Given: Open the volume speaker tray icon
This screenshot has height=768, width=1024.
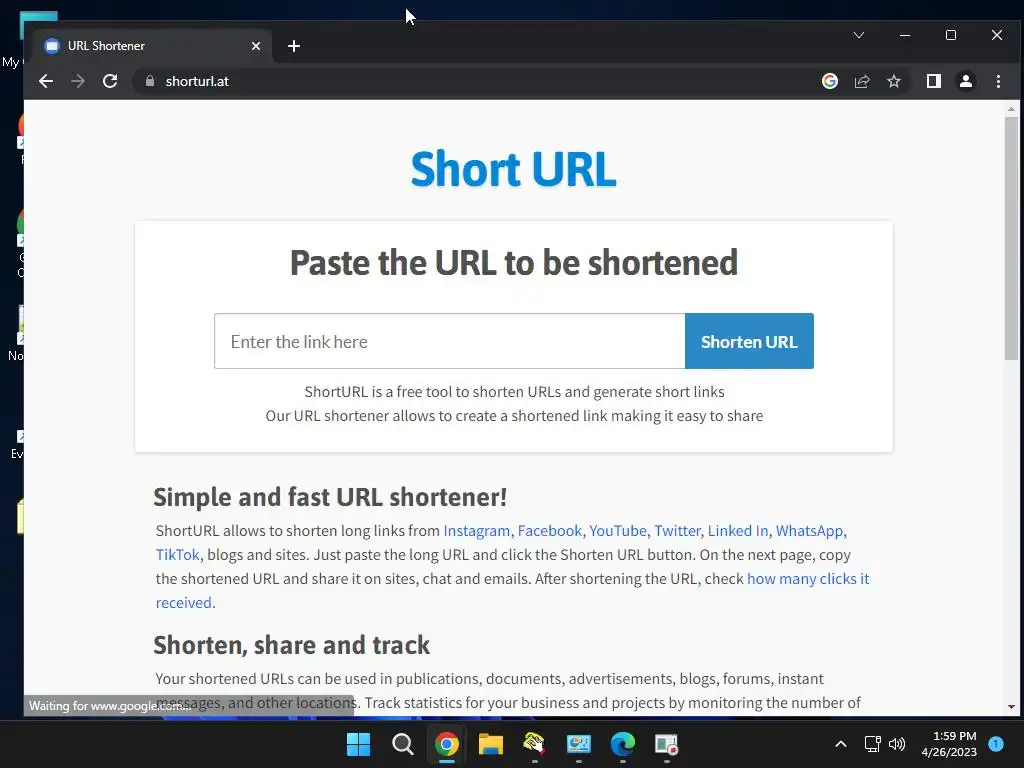Looking at the screenshot, I should [897, 744].
